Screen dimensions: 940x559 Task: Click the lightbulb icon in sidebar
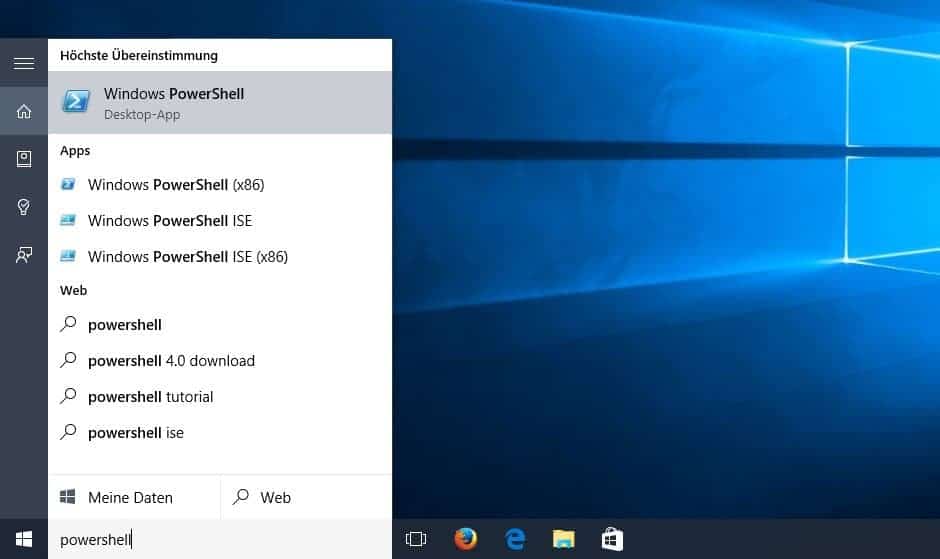(23, 207)
